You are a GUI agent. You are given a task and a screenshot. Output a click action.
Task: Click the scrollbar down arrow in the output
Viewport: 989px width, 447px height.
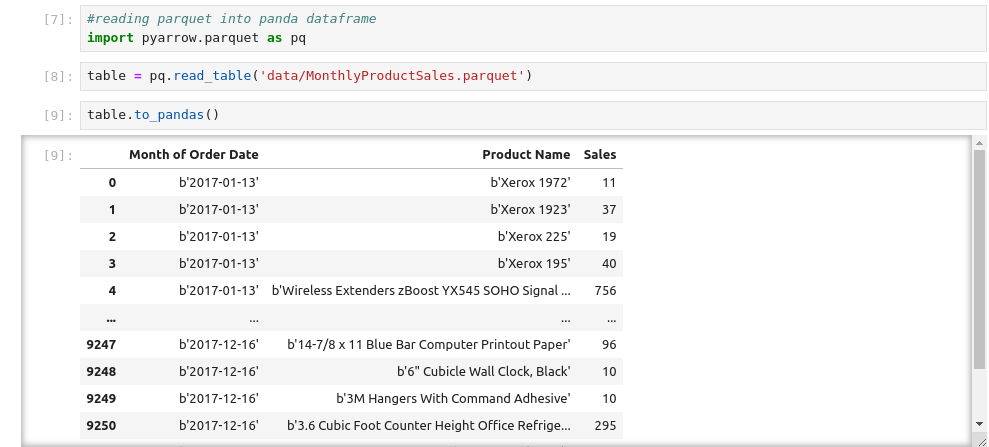click(979, 423)
